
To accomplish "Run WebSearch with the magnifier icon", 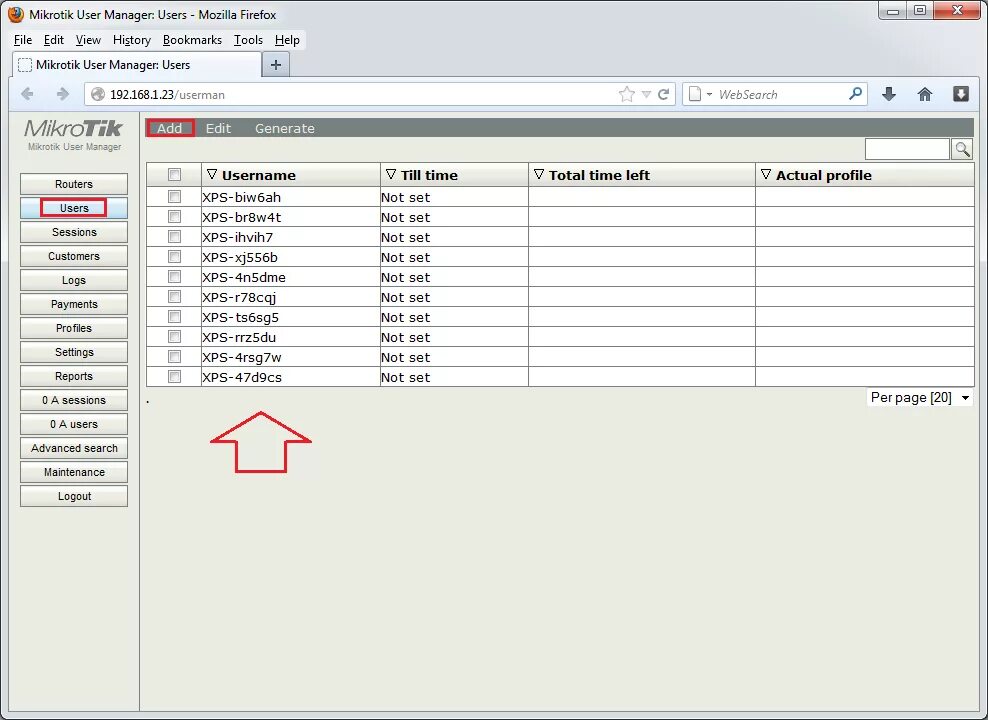I will pyautogui.click(x=855, y=94).
